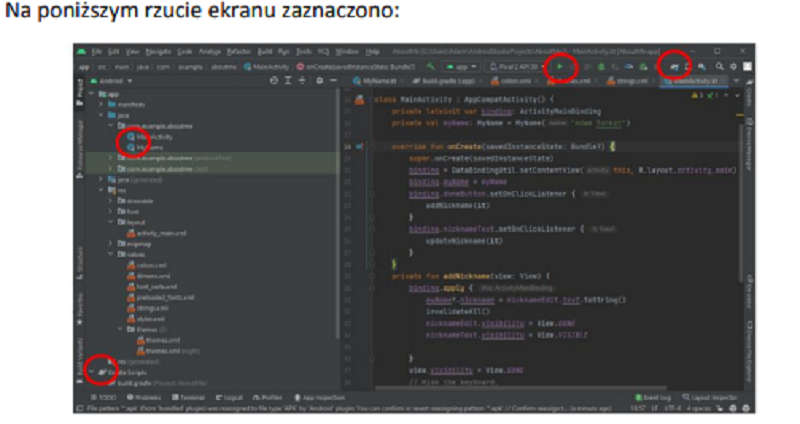This screenshot has width=800, height=424.
Task: Open the Terminal tool window
Action: (x=188, y=397)
